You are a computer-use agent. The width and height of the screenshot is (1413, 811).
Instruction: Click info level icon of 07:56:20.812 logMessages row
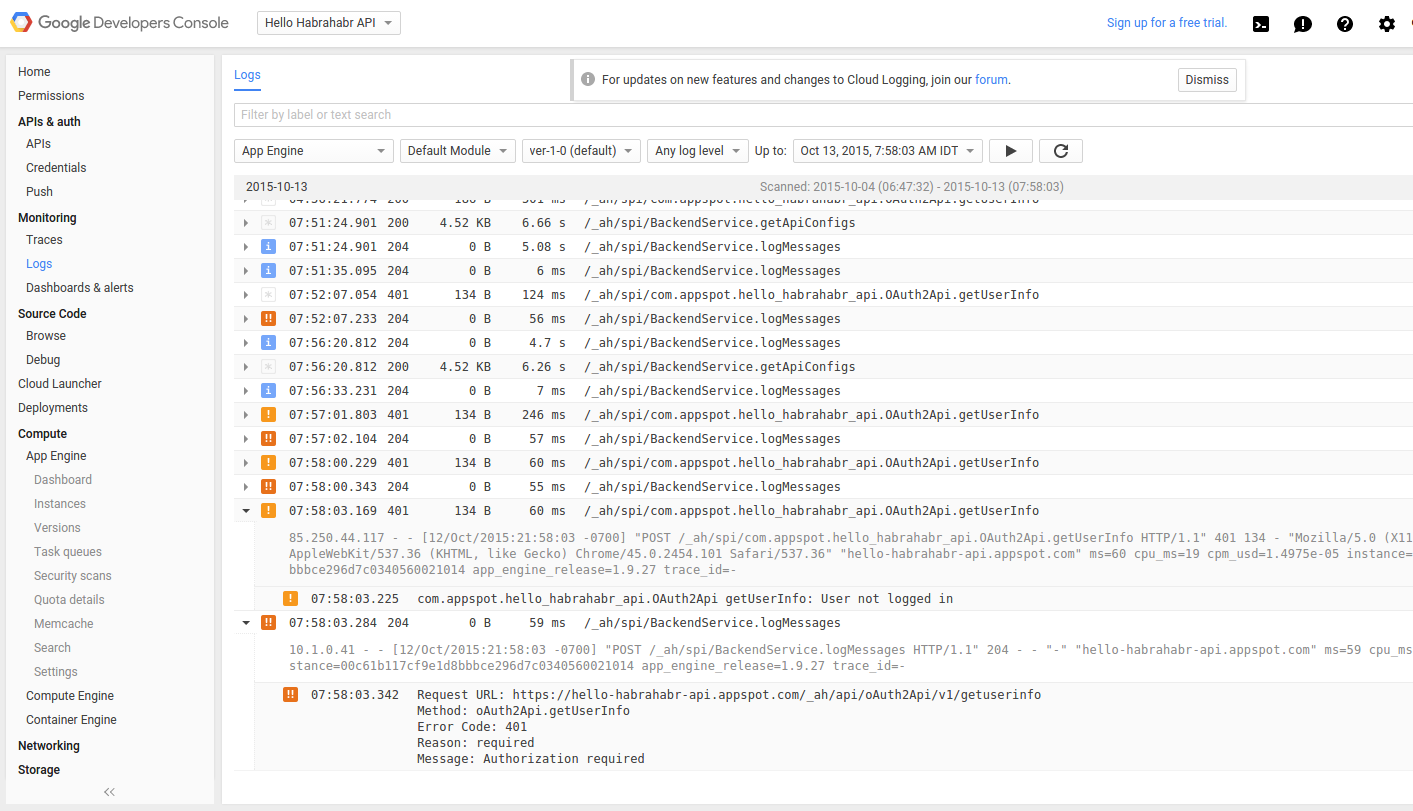(268, 343)
